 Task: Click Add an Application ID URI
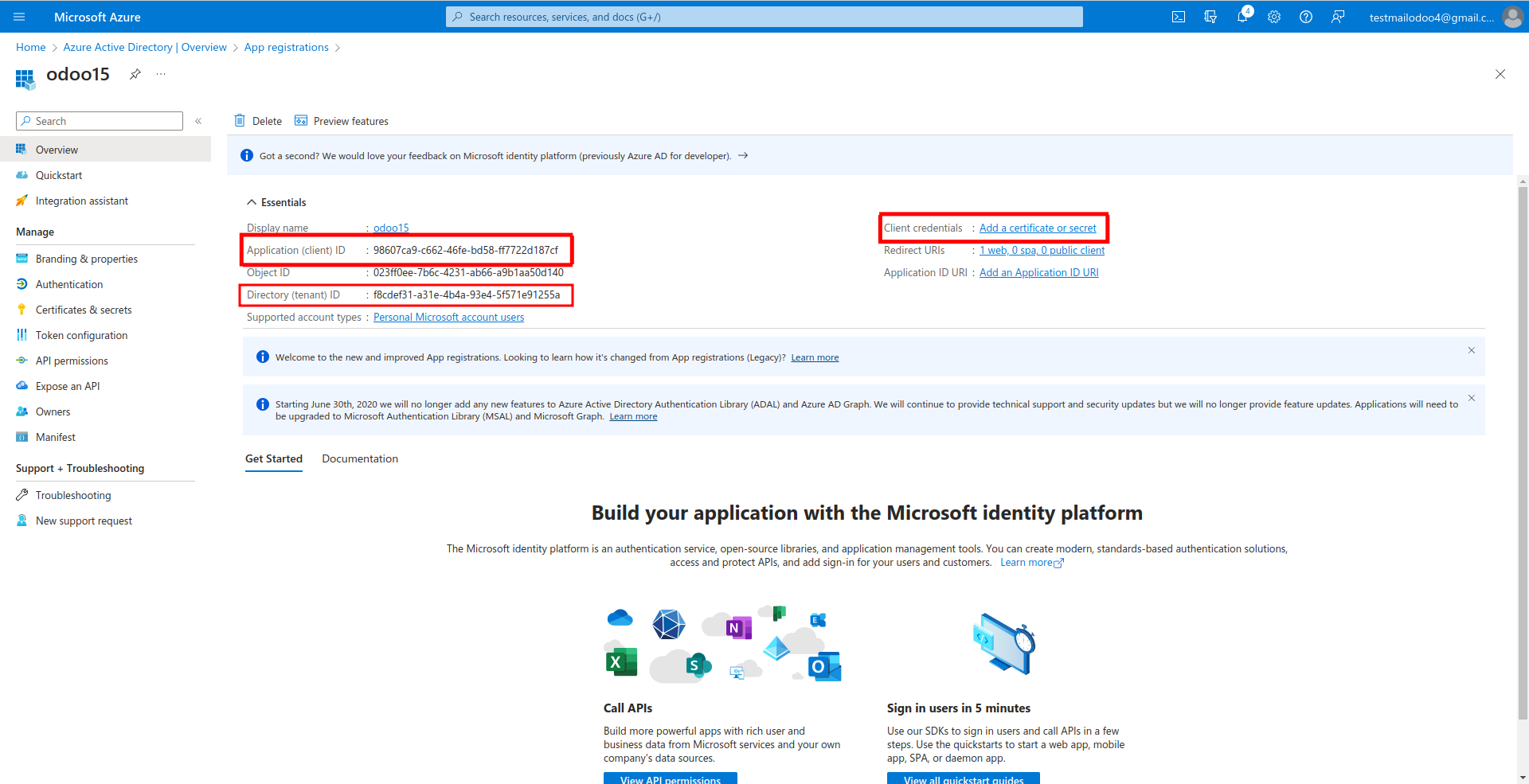coord(1039,272)
